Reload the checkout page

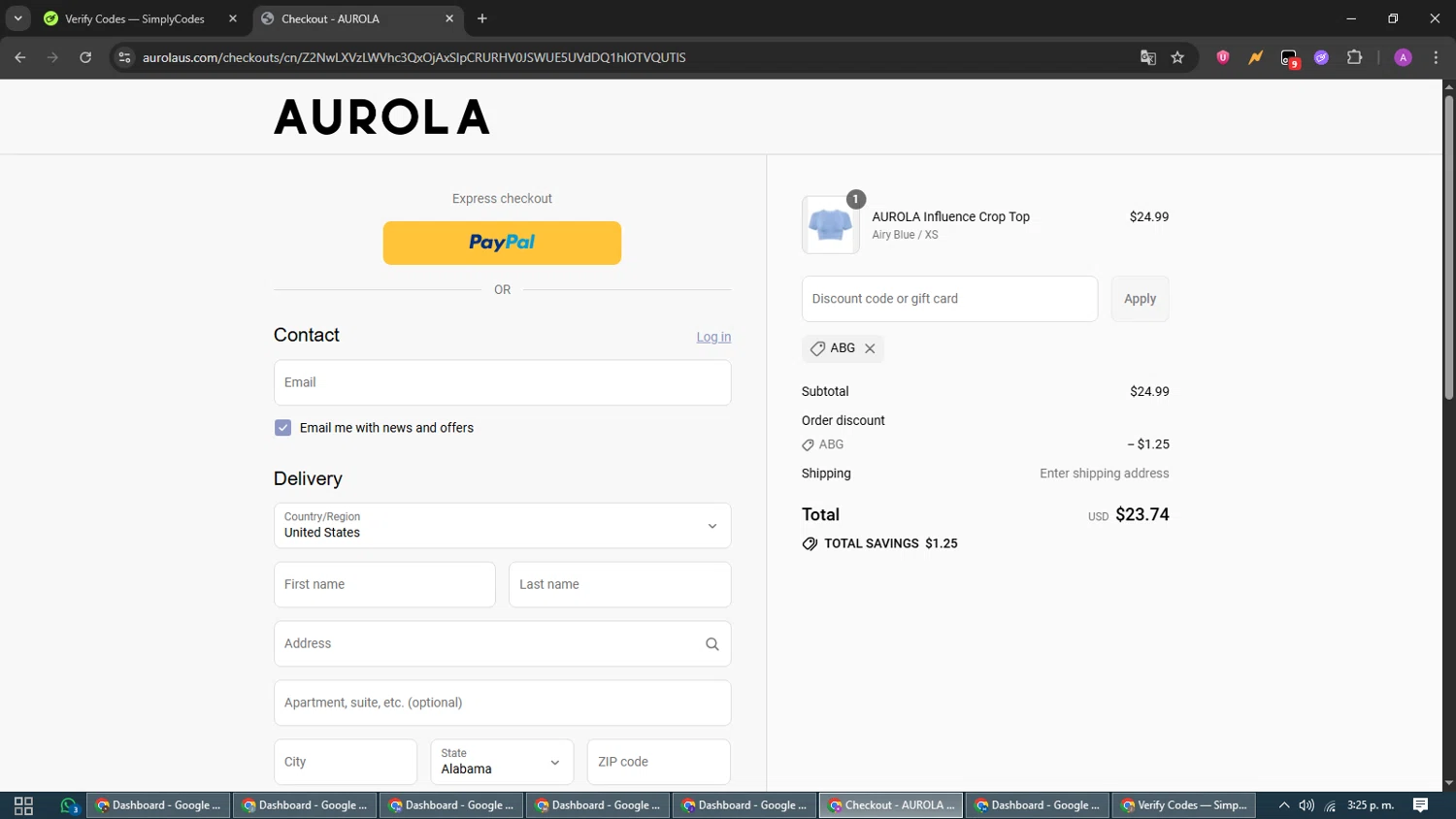pos(85,57)
